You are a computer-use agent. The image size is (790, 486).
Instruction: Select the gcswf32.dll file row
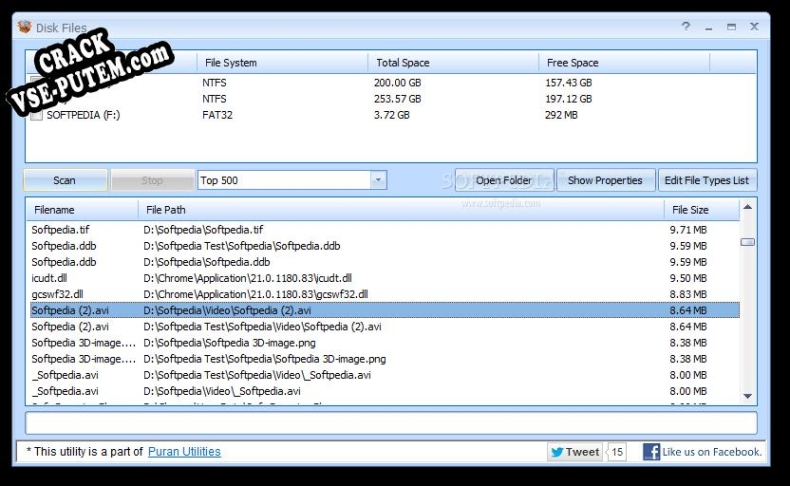(x=384, y=295)
